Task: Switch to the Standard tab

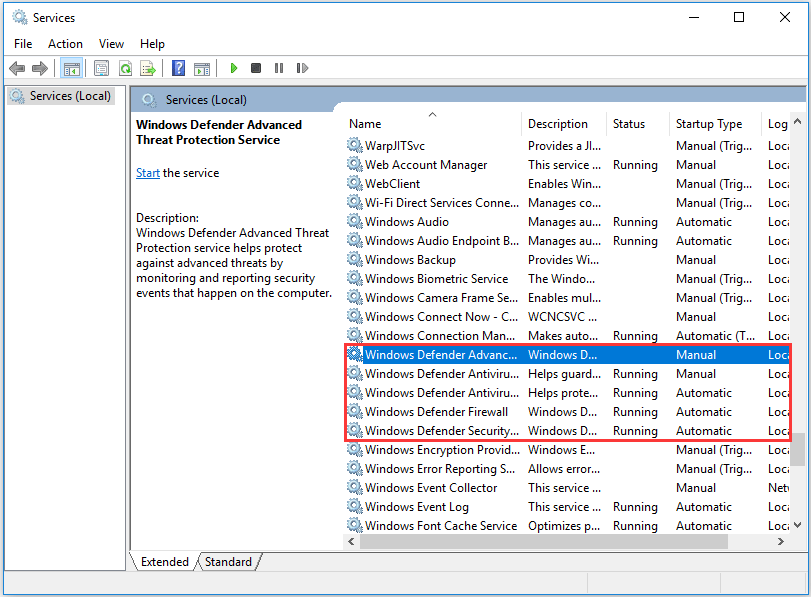Action: coord(228,562)
